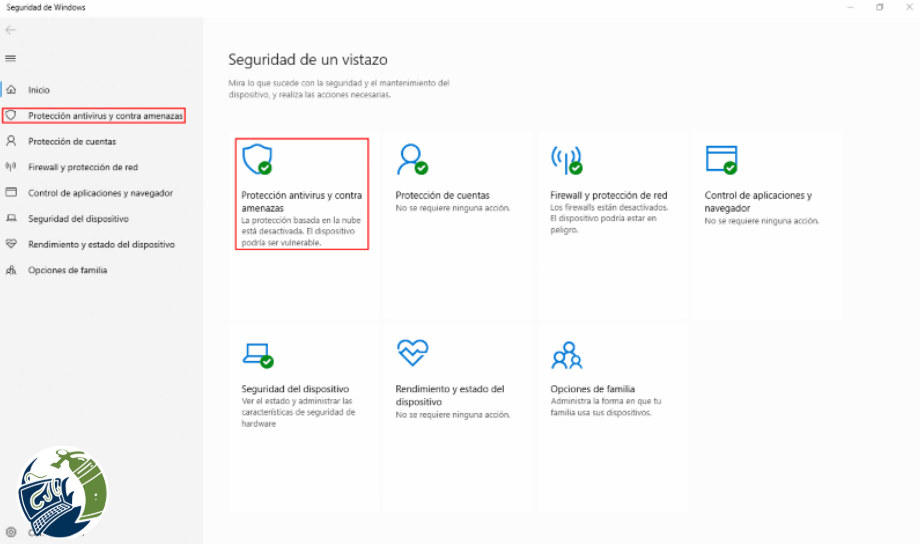The width and height of the screenshot is (920, 544).
Task: Click 'Ver el estado y administrar' hardware description
Action: (298, 412)
